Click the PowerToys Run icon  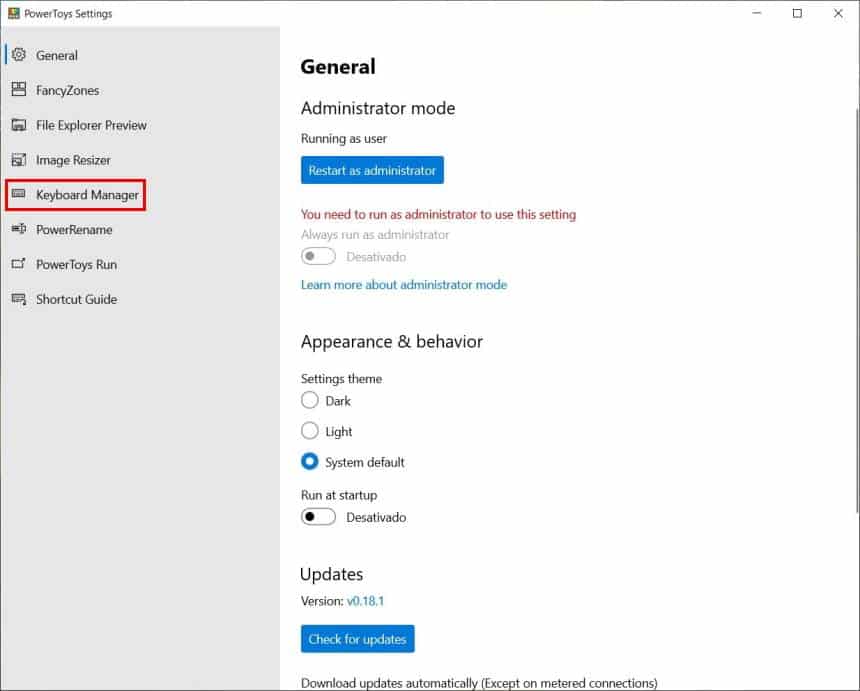click(x=19, y=264)
